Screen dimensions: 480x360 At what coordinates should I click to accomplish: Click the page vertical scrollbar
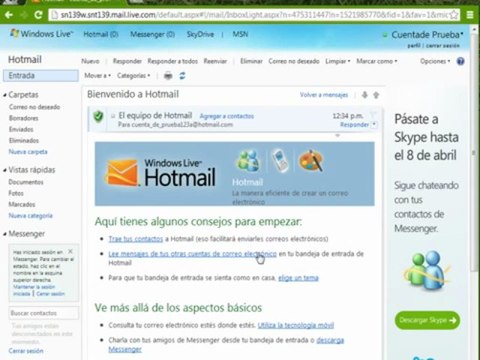coord(474,153)
